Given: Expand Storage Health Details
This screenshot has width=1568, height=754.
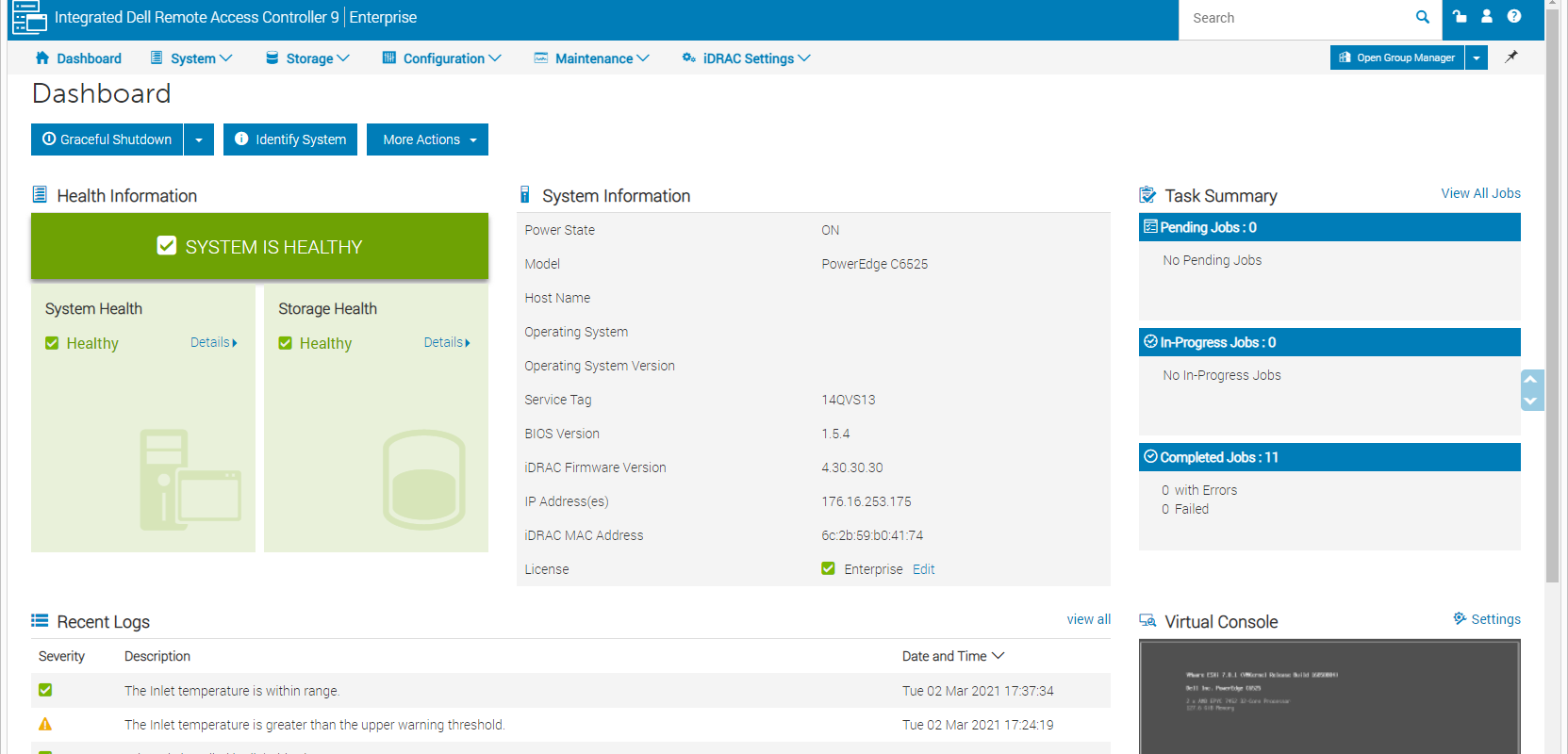Looking at the screenshot, I should point(447,342).
